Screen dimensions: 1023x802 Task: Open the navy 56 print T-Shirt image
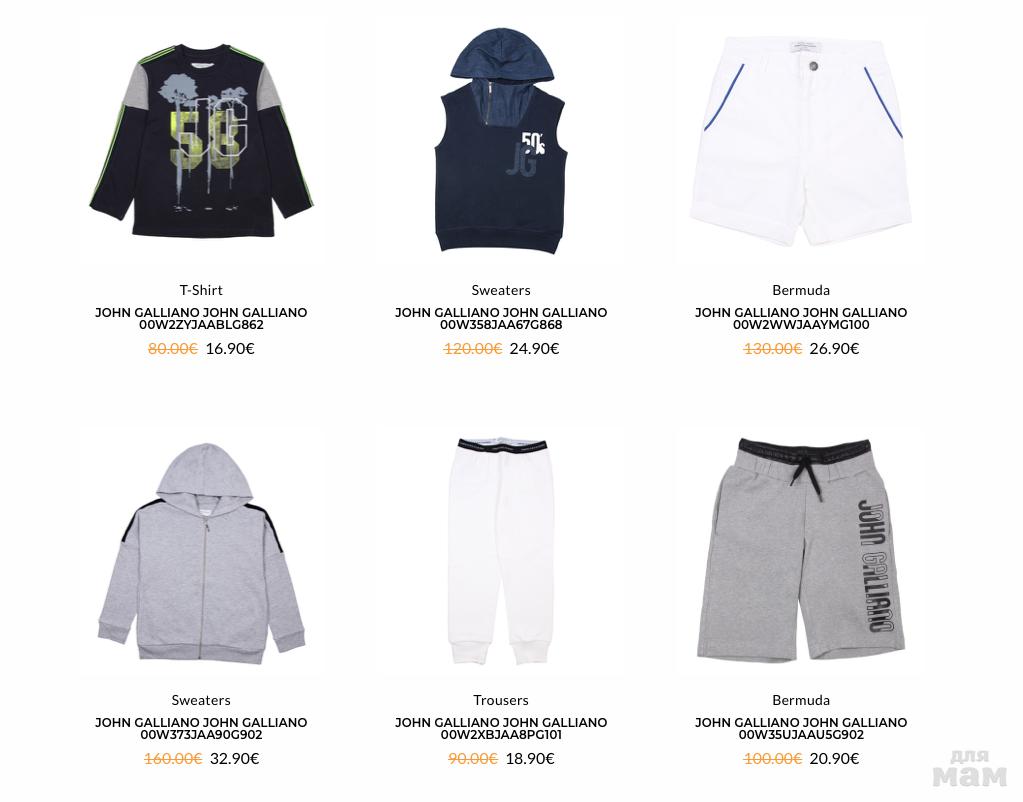coord(201,140)
